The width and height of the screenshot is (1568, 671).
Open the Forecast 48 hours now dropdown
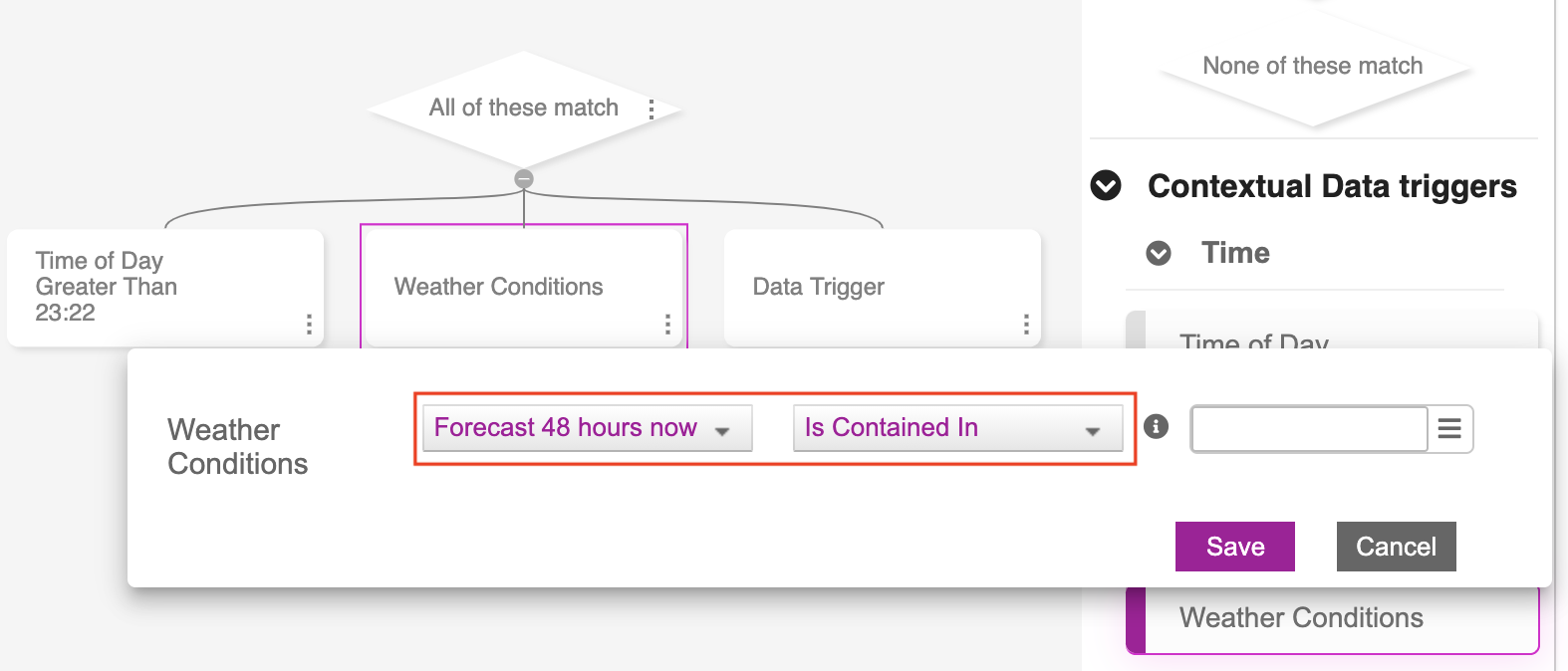pos(587,428)
